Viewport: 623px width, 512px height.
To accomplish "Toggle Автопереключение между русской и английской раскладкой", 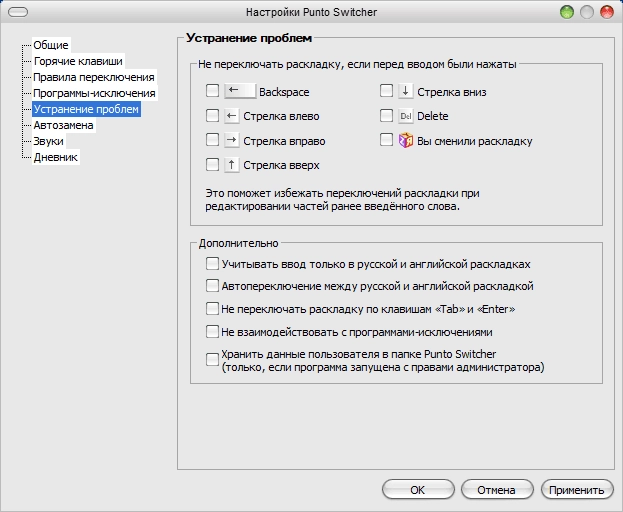I will 213,286.
